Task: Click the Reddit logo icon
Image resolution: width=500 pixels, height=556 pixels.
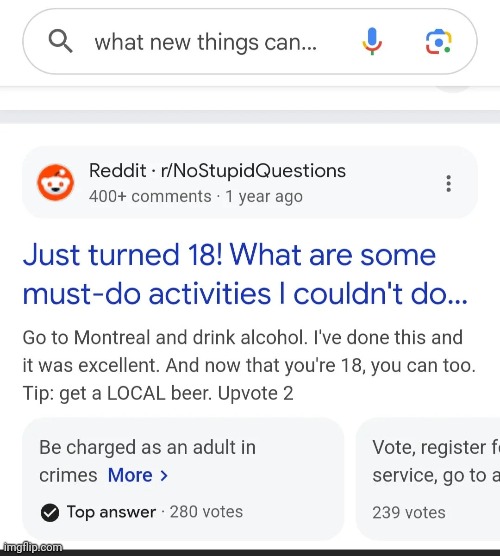Action: point(56,182)
